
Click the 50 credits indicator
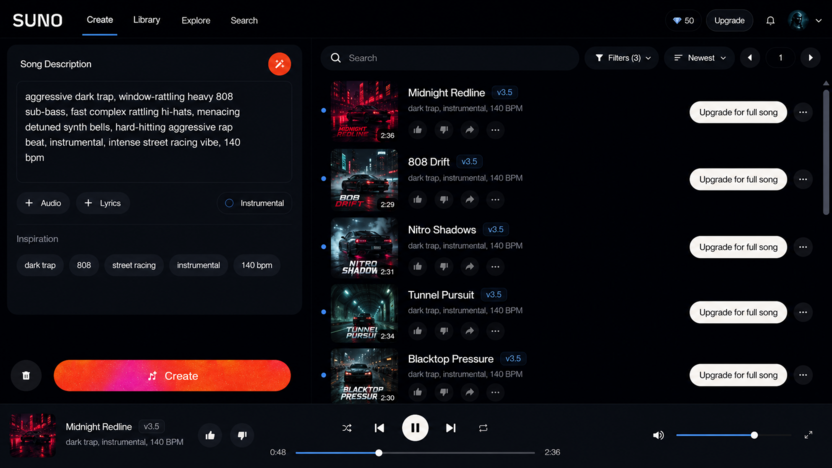coord(683,21)
